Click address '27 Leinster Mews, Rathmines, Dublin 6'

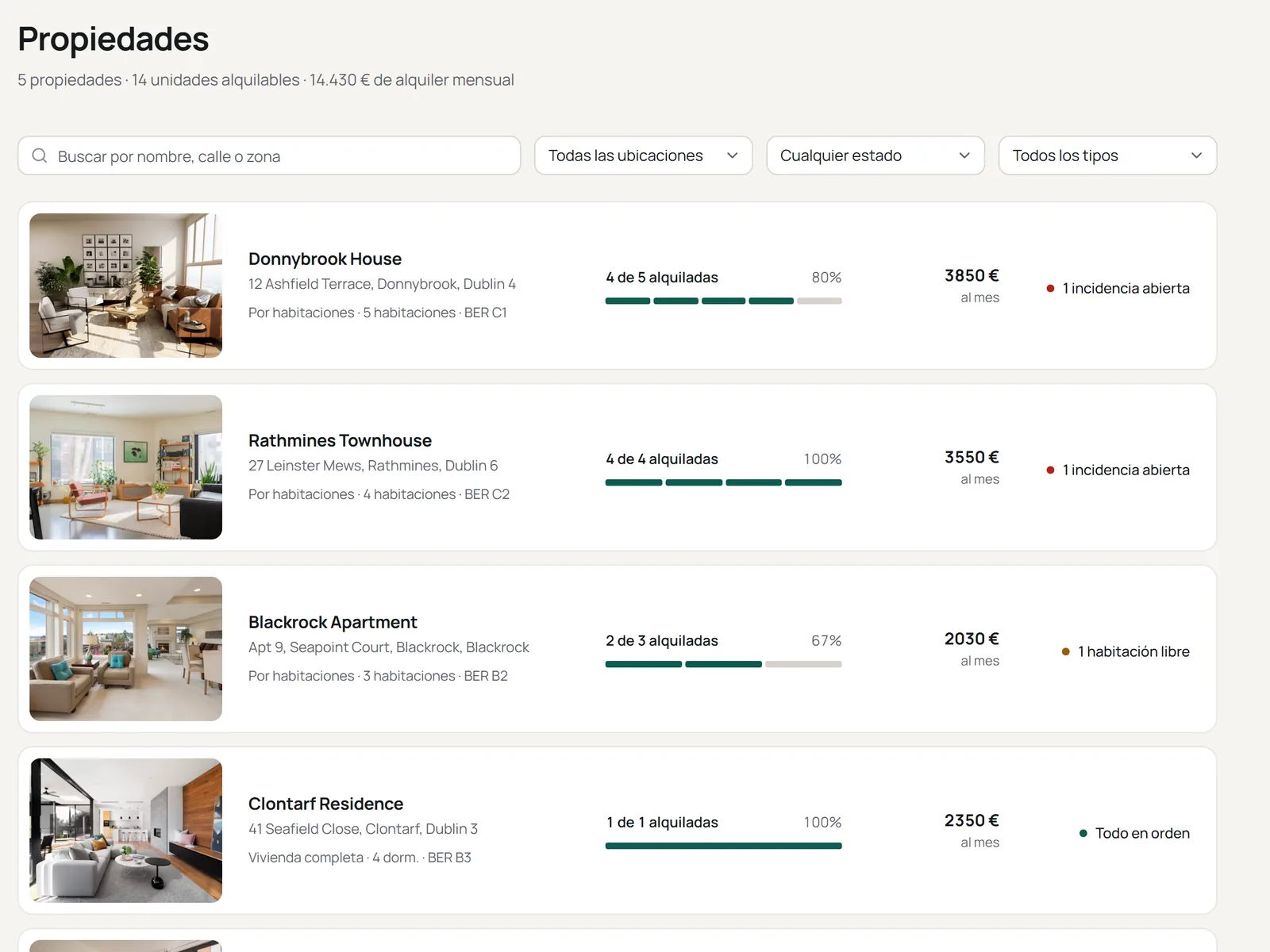pos(373,466)
